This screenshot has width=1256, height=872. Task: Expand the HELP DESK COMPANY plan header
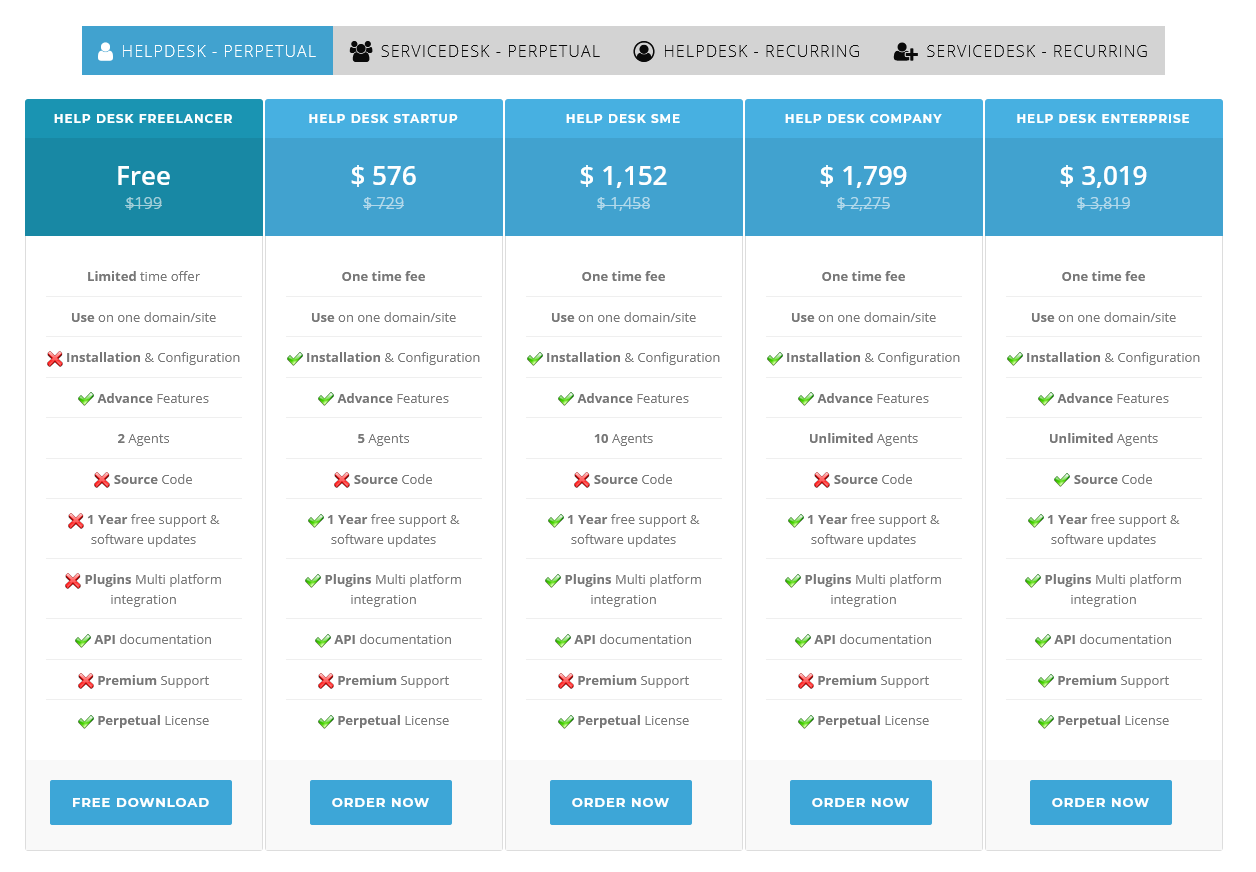(x=863, y=118)
